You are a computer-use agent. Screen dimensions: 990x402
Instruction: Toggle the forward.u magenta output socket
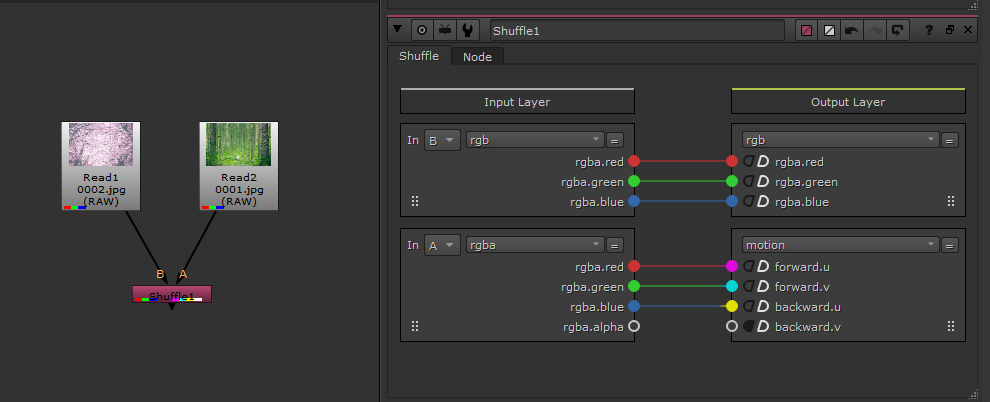(731, 266)
